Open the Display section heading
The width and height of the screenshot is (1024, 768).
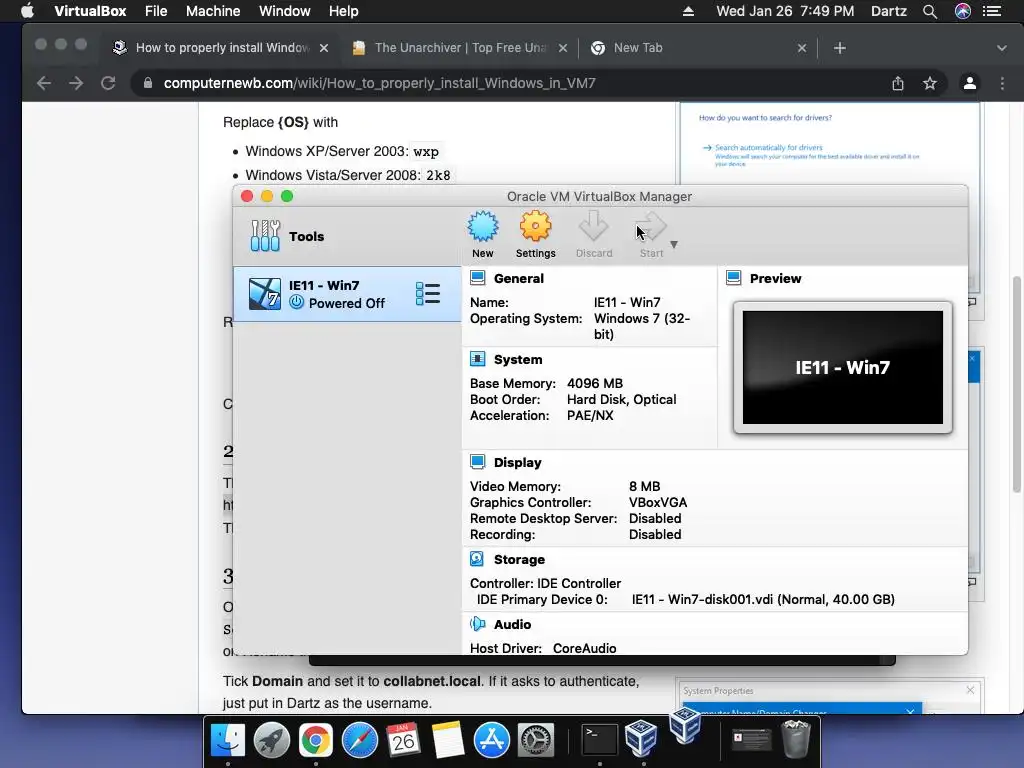517,462
